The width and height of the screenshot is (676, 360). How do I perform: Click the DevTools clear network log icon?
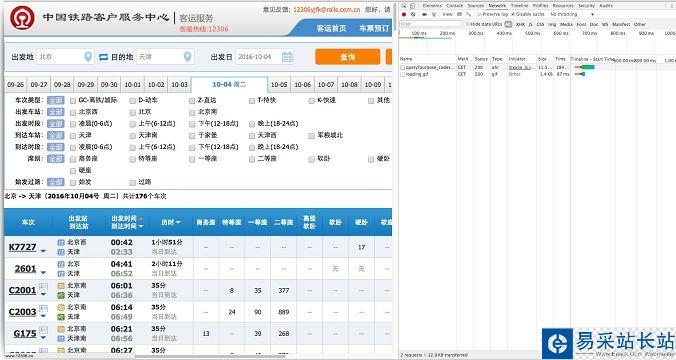(x=413, y=14)
